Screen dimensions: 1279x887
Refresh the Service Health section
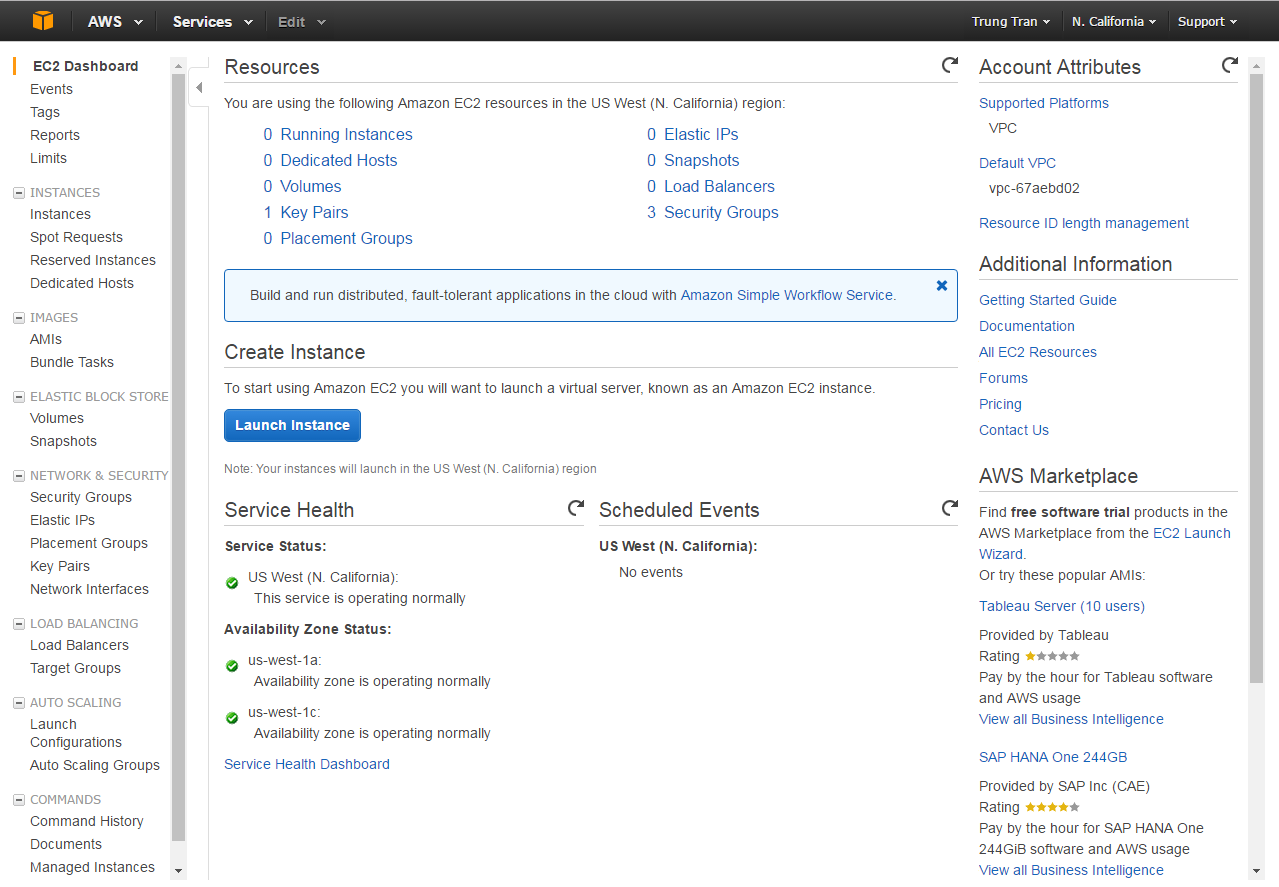[575, 508]
